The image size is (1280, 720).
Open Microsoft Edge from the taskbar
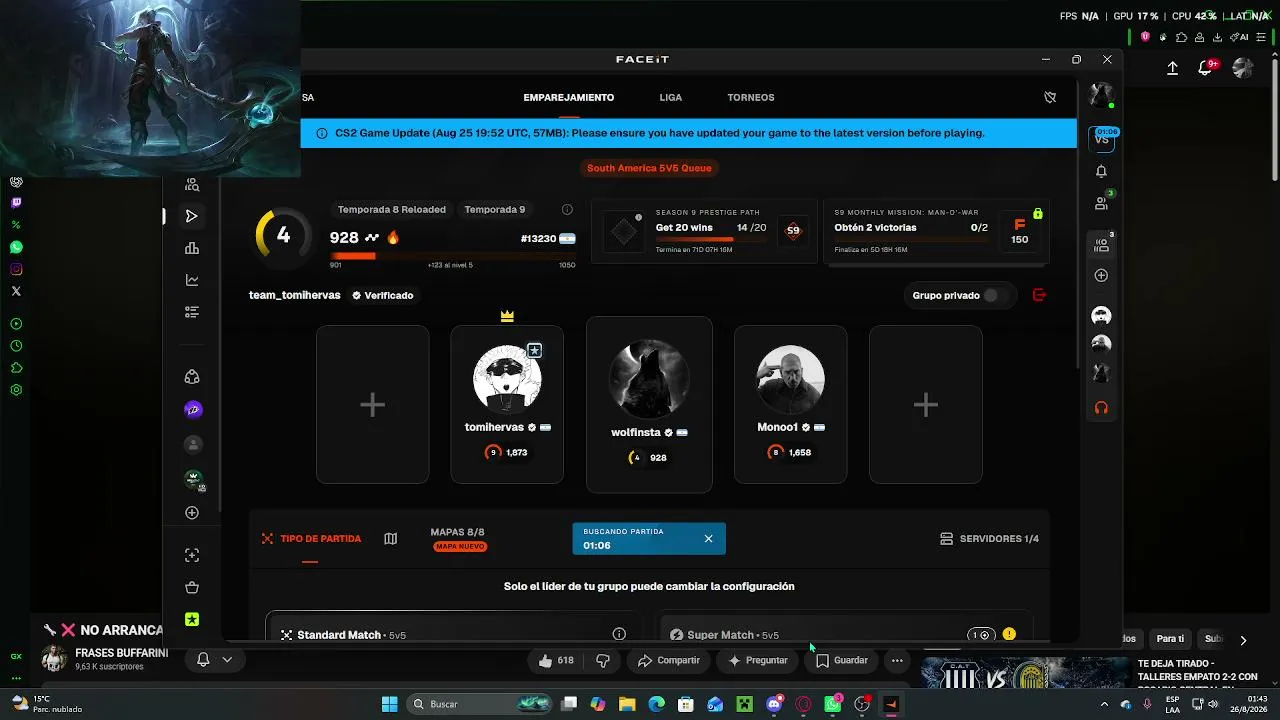click(x=656, y=704)
